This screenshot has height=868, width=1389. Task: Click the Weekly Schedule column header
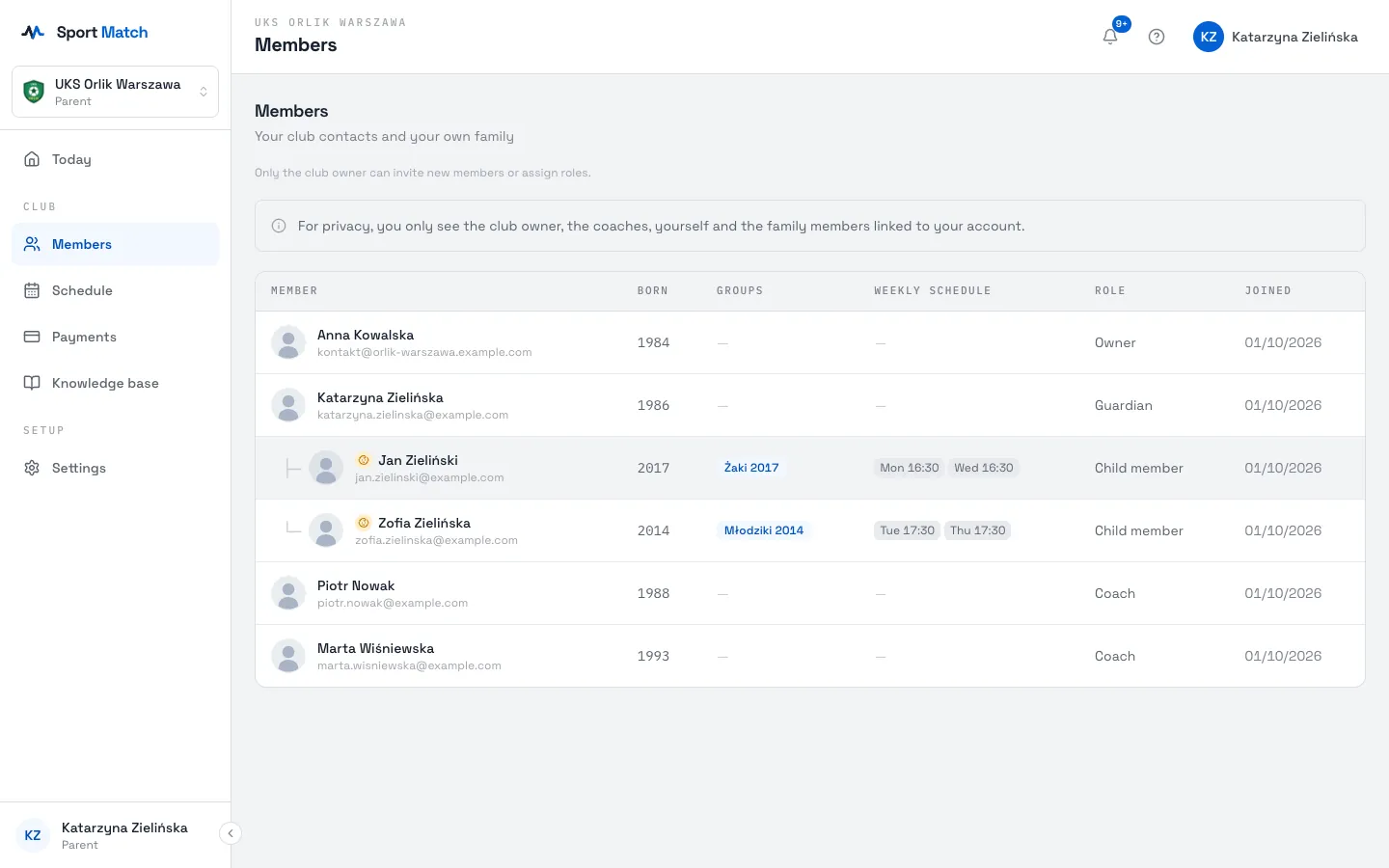[933, 290]
